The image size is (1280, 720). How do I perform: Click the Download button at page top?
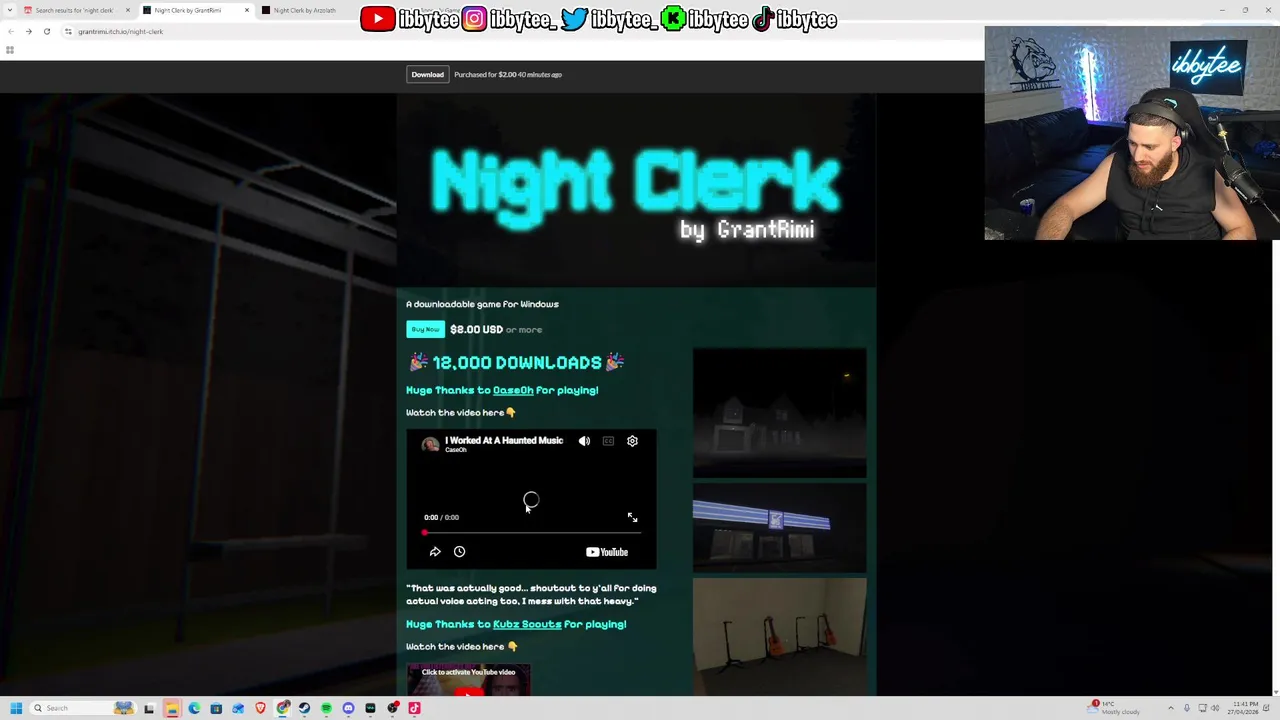pyautogui.click(x=427, y=74)
